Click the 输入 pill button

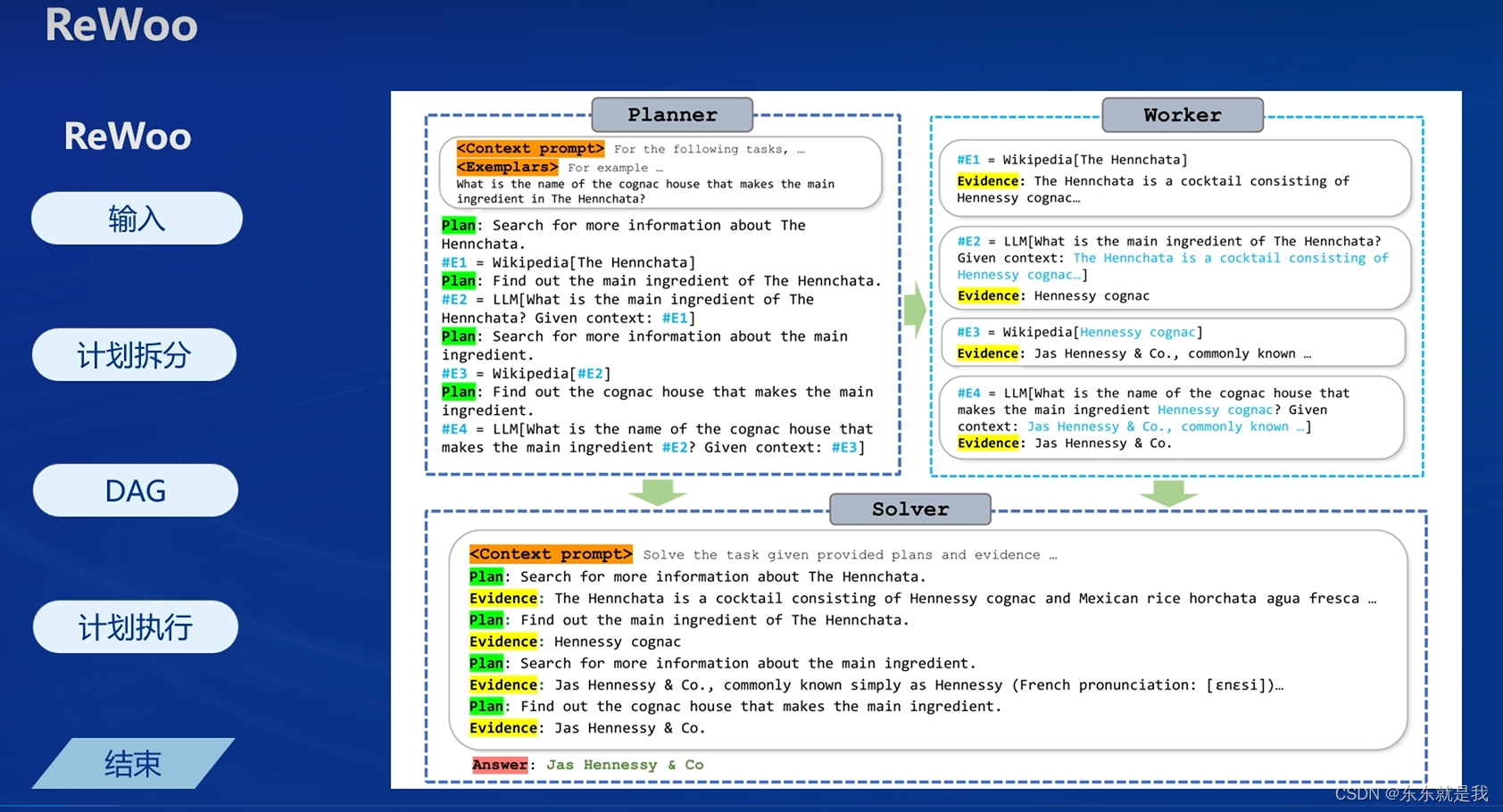pos(137,219)
